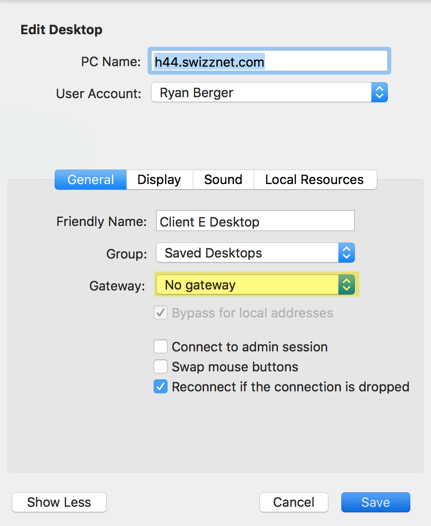Viewport: 431px width, 526px height.
Task: Click the Cancel button
Action: point(294,502)
